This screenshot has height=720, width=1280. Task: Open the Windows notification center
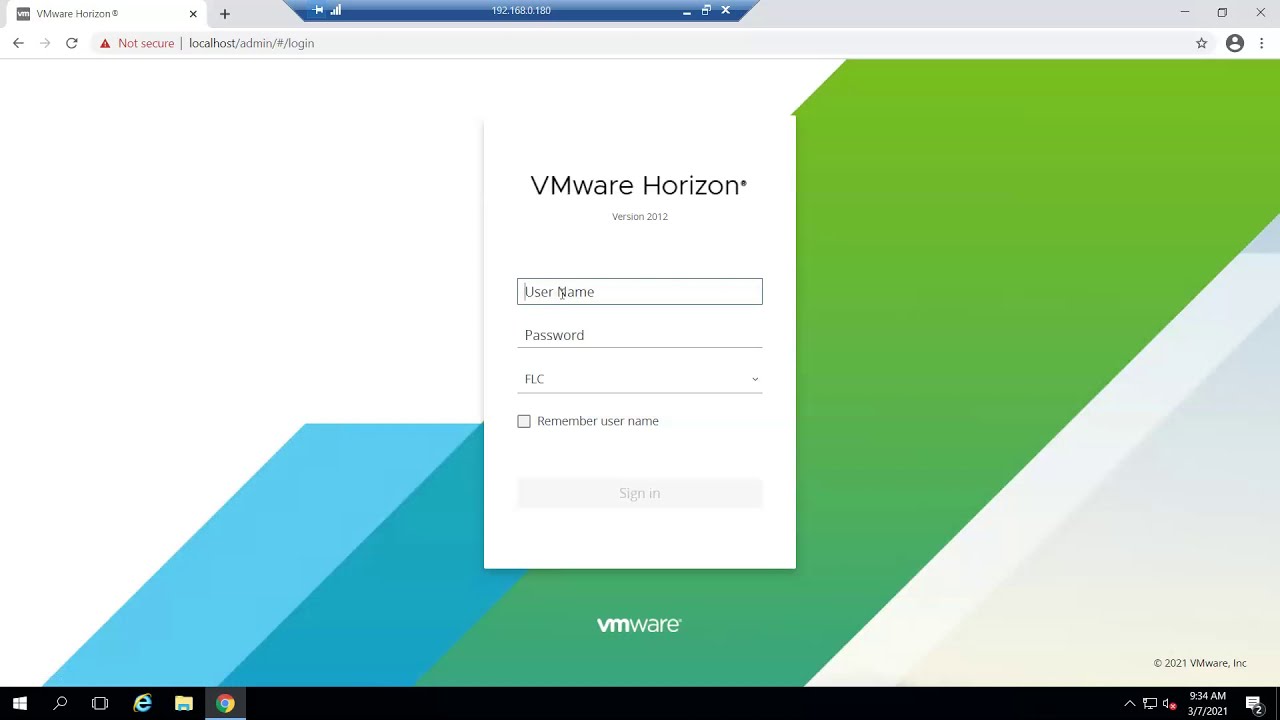pyautogui.click(x=1254, y=704)
